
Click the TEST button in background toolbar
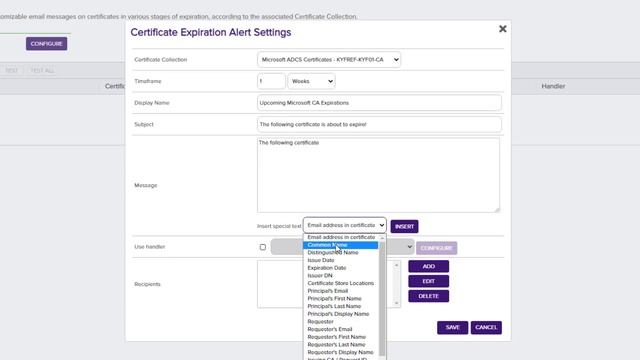point(11,71)
